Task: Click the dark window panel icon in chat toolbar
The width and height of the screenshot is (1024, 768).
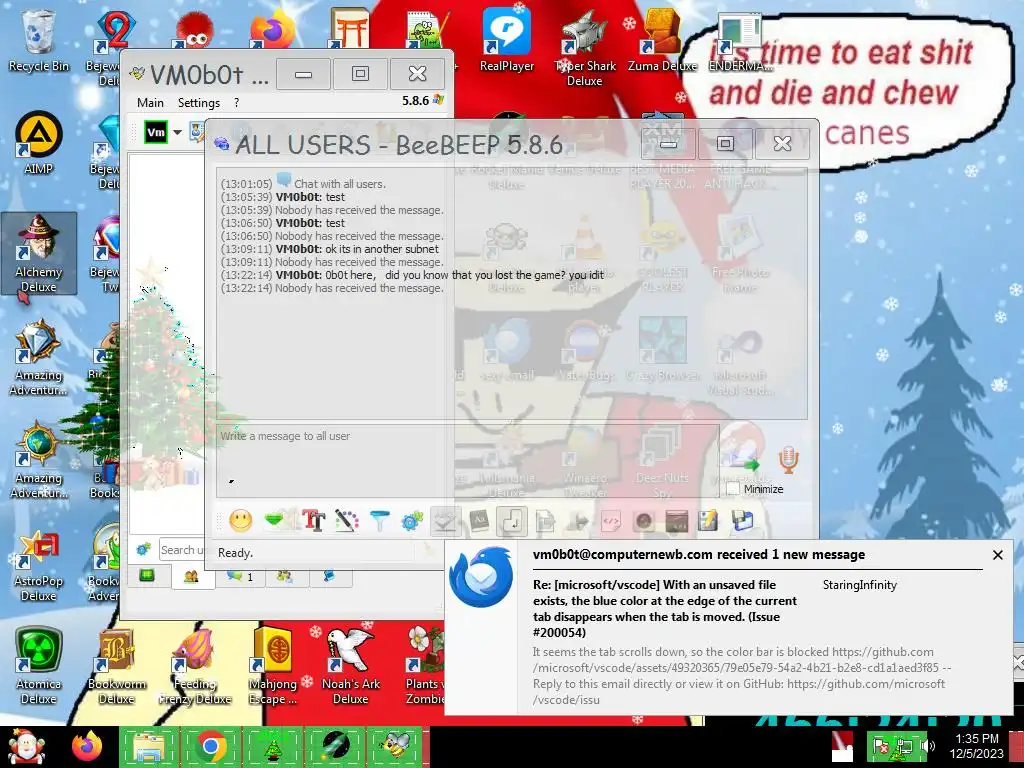Action: tap(677, 521)
